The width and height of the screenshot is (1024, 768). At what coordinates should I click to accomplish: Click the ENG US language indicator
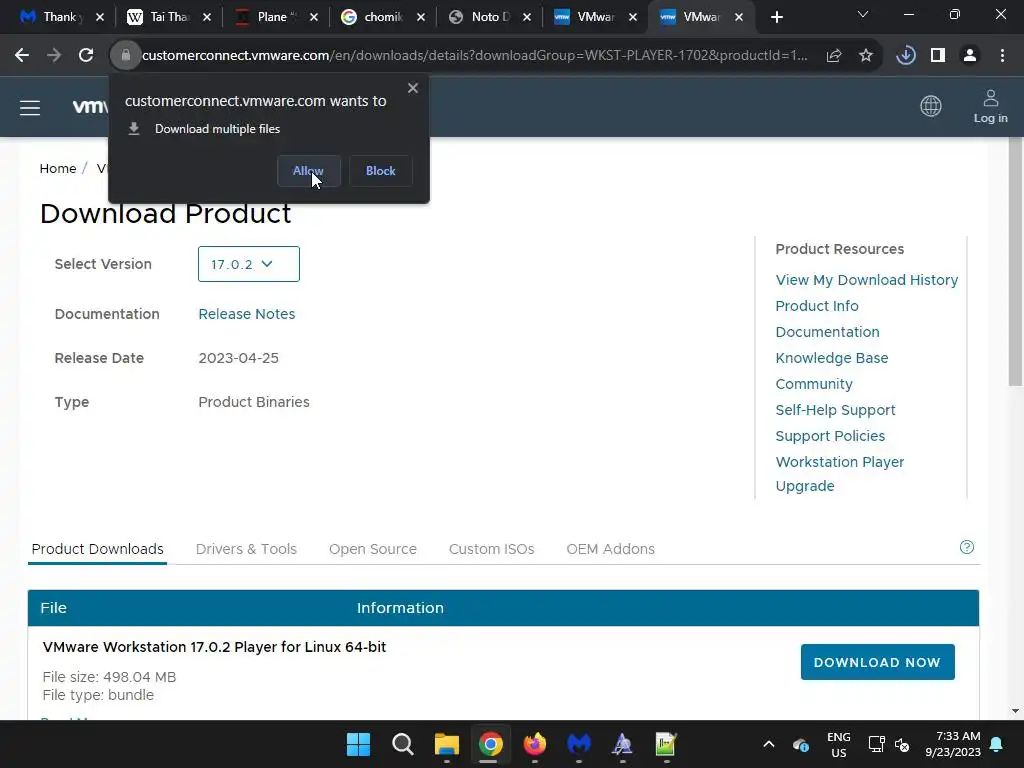pos(839,744)
